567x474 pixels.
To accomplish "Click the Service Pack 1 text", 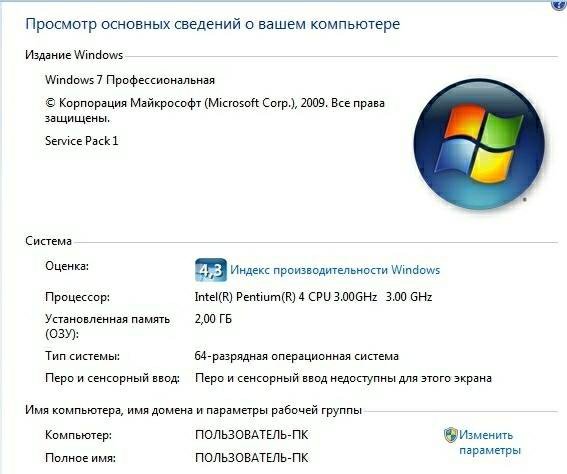I will tap(82, 141).
